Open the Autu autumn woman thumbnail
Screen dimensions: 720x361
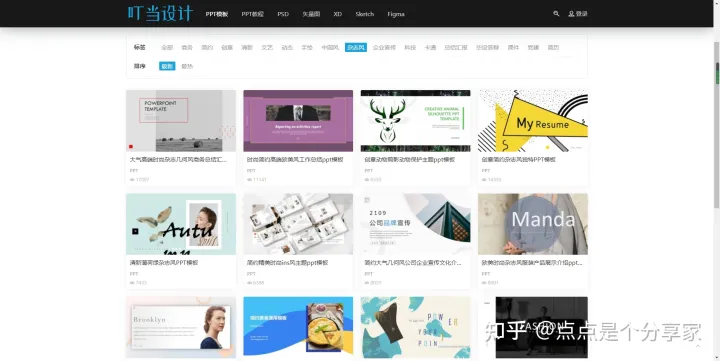(x=181, y=224)
